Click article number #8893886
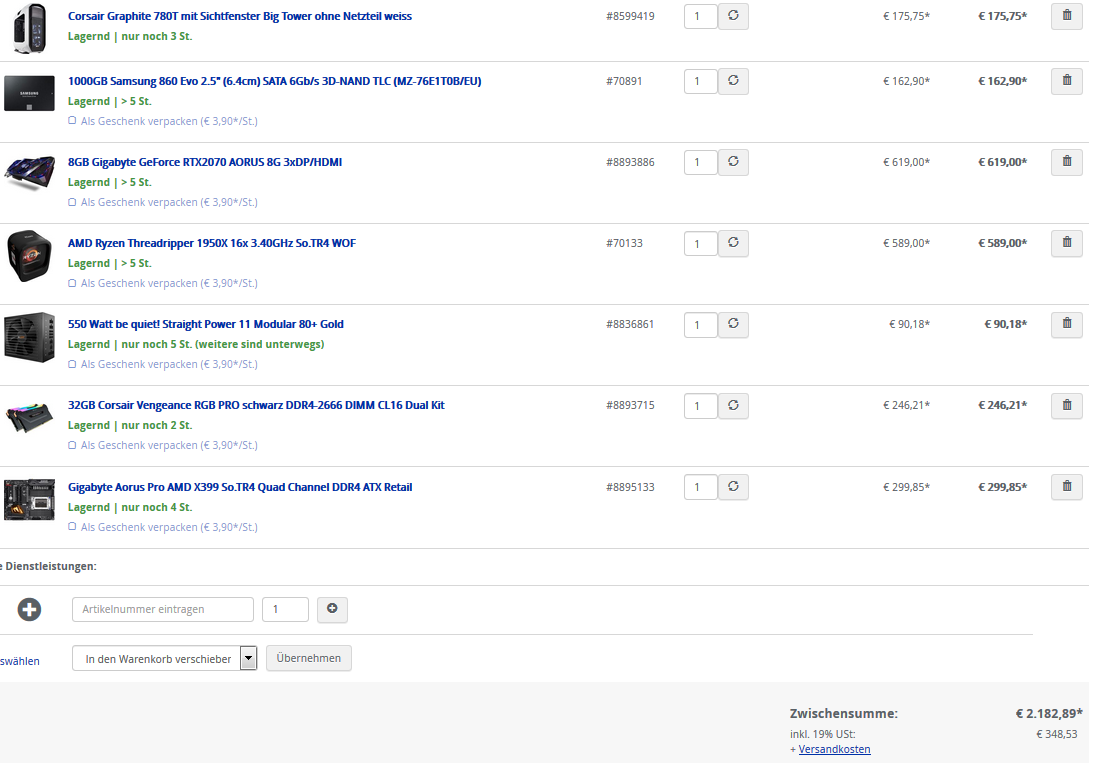 (630, 162)
